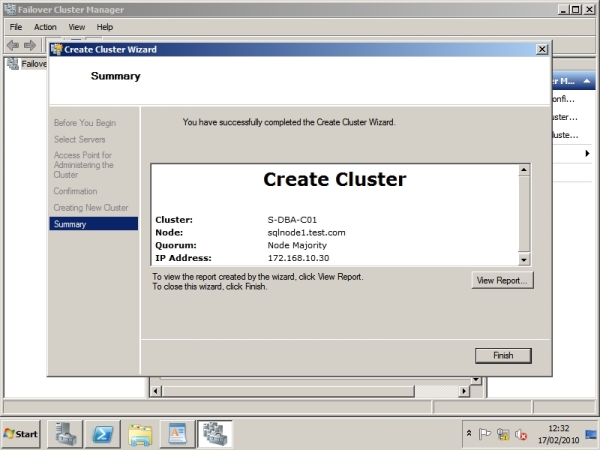Click horizontal scrollbar right arrow in main window

[x=464, y=391]
